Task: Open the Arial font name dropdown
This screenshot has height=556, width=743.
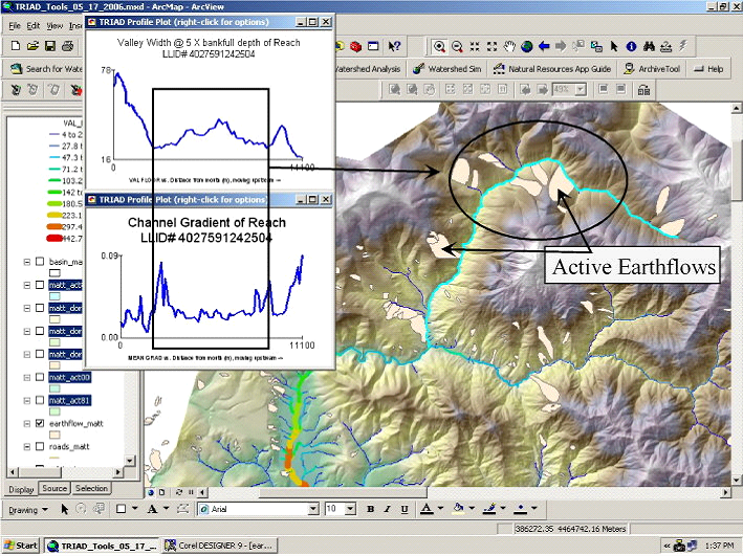Action: point(313,509)
